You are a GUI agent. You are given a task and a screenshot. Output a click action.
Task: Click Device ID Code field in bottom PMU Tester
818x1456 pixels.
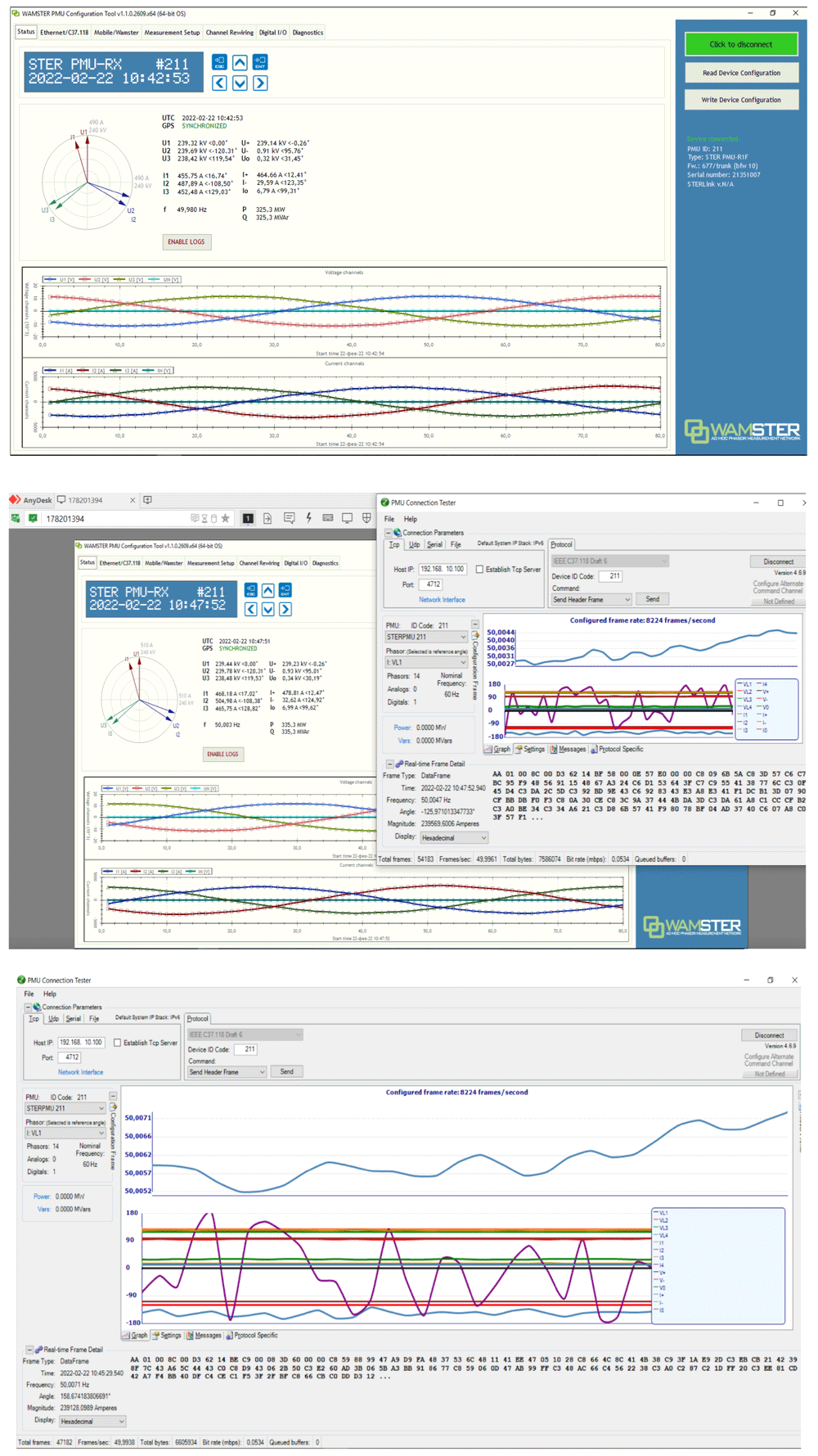pyautogui.click(x=246, y=1049)
